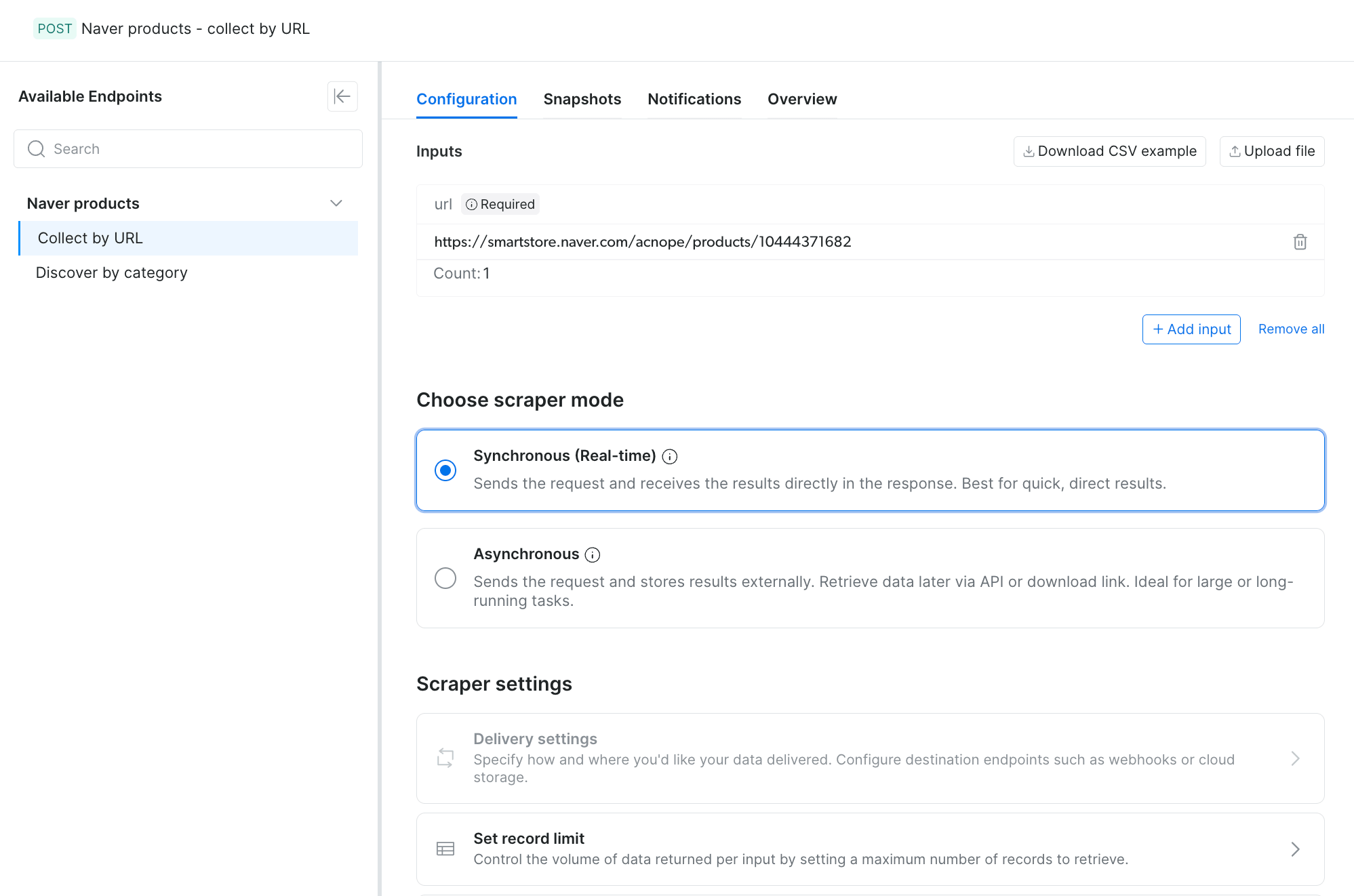The width and height of the screenshot is (1354, 896).
Task: Click the POST method badge
Action: coord(55,28)
